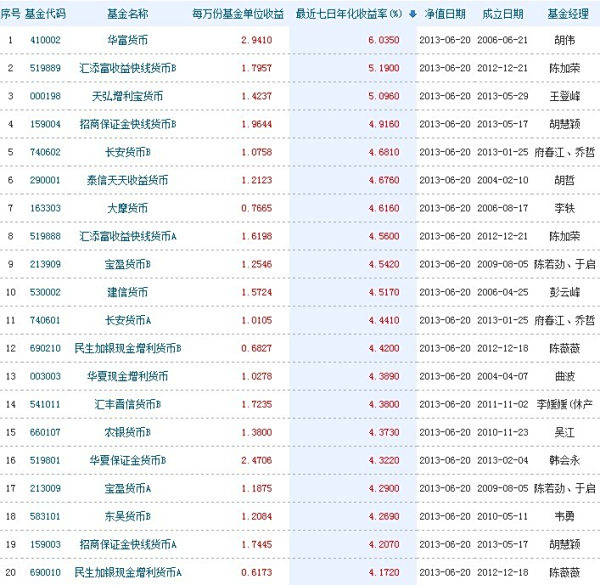Screen dimensions: 600x585
Task: Open fund 建信货币
Action: (127, 292)
